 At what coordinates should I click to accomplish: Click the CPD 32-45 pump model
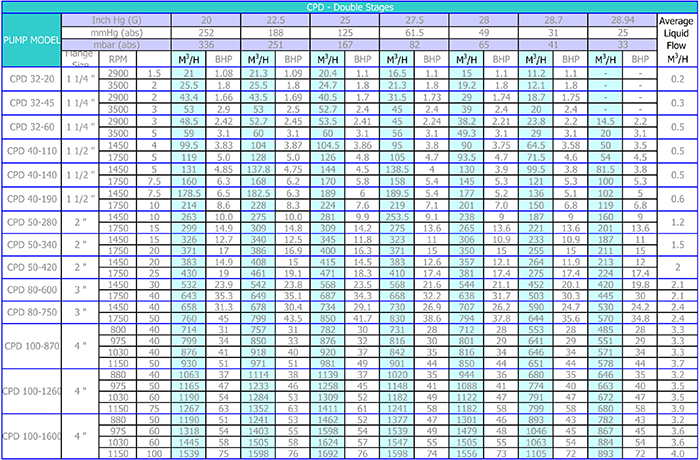click(x=32, y=102)
